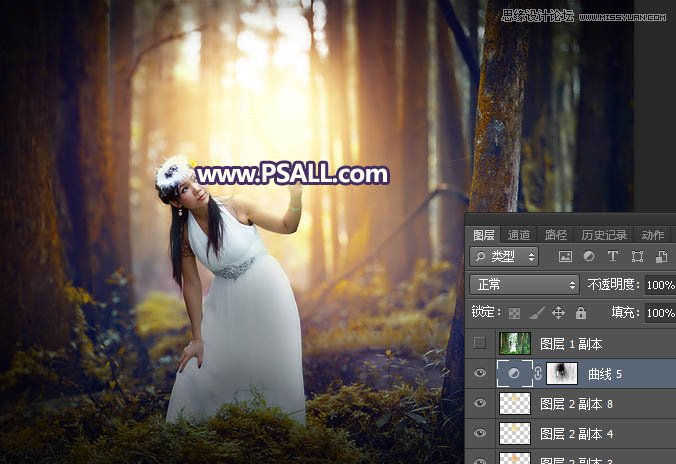Hide the 曲线 5 layer
Viewport: 676px width, 464px height.
click(x=479, y=373)
